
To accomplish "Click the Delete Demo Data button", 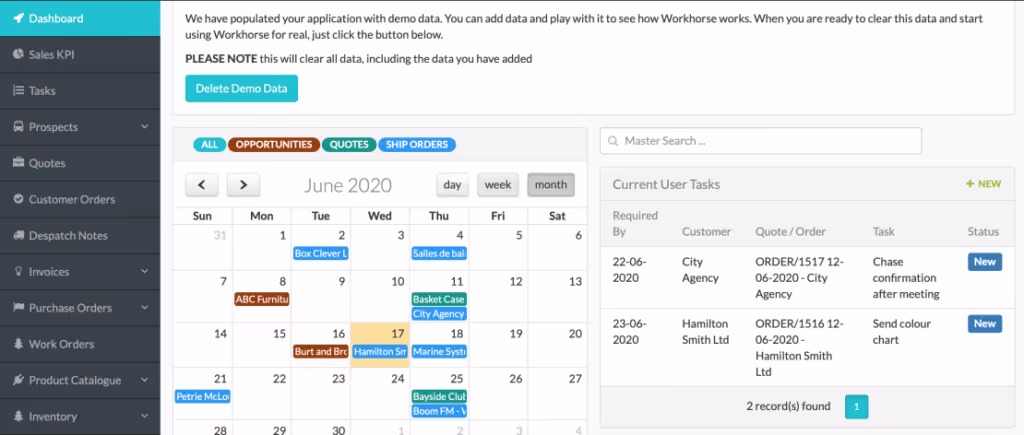I will (242, 89).
